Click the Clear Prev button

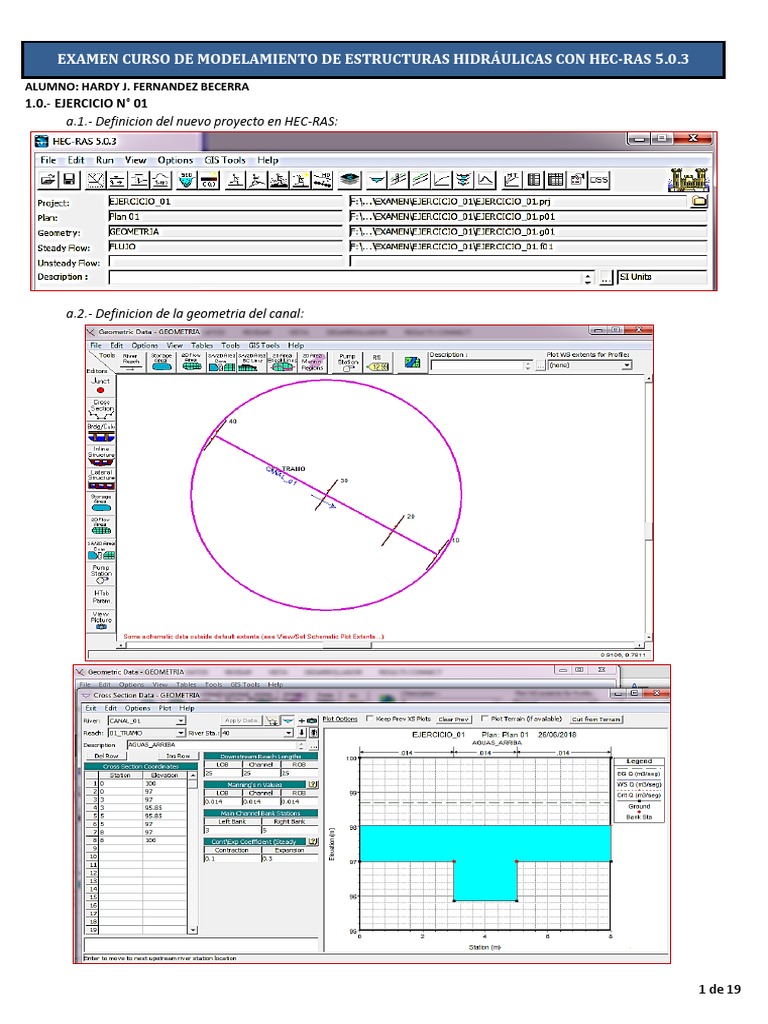(453, 719)
